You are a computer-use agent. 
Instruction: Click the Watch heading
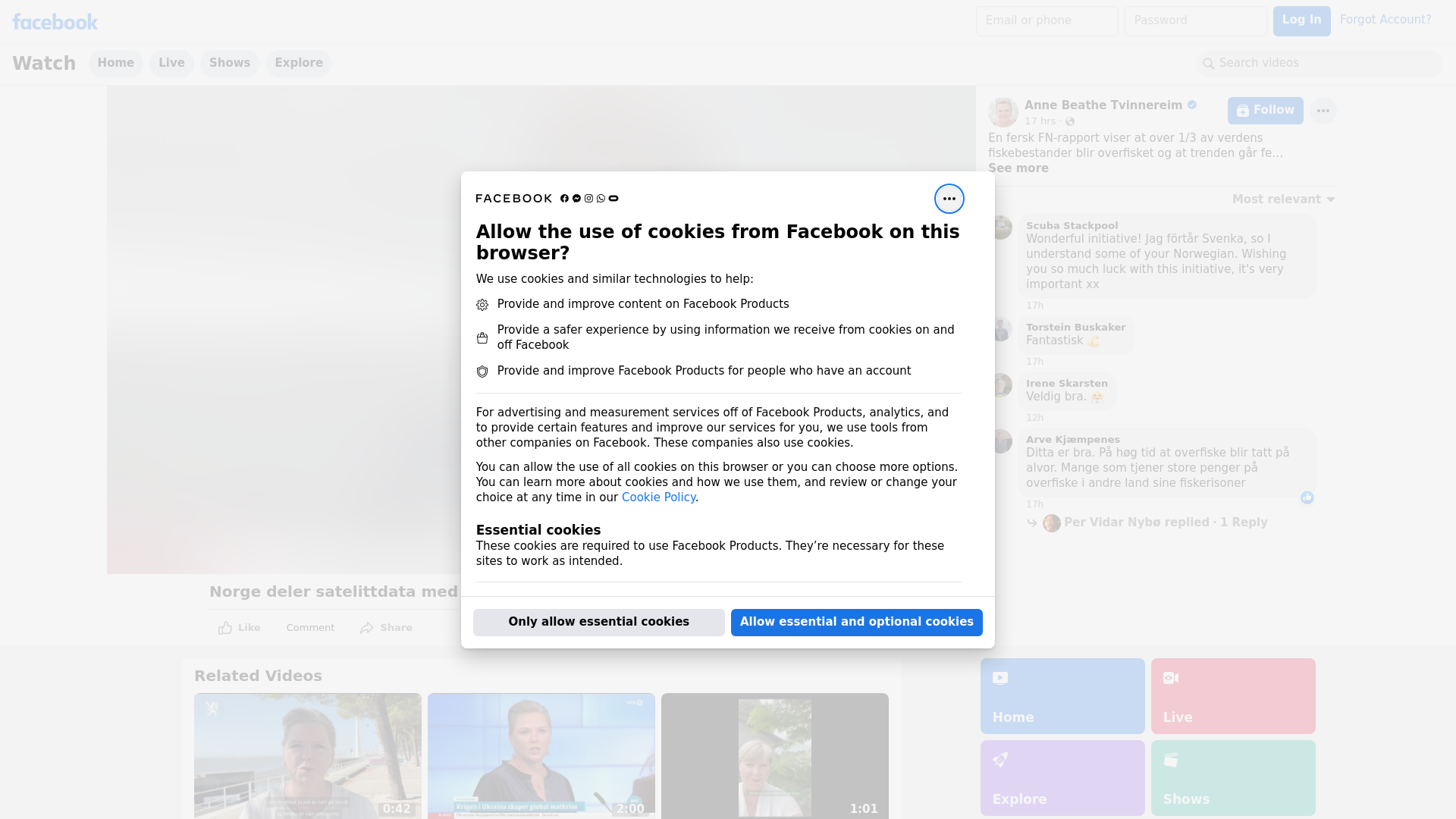[x=44, y=64]
